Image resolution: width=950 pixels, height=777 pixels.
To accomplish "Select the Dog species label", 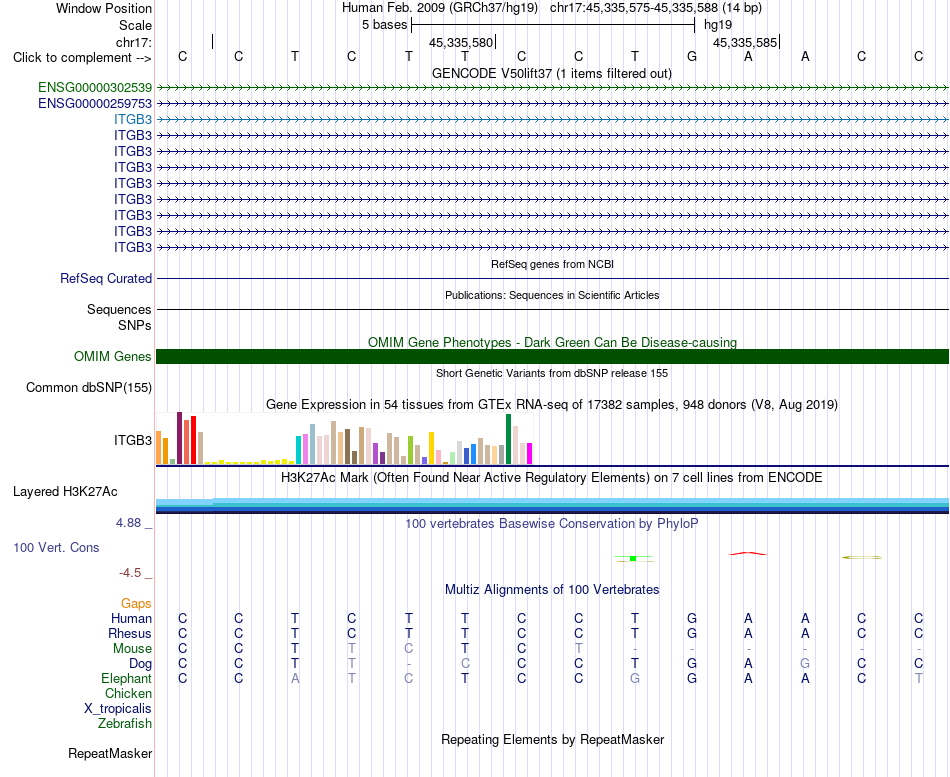I will point(141,664).
